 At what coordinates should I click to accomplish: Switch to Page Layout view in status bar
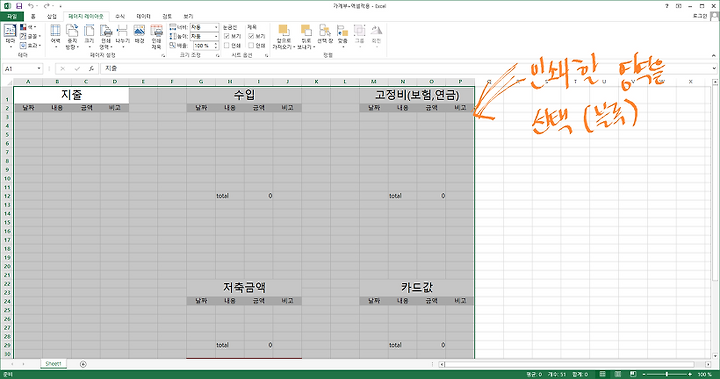[x=618, y=374]
